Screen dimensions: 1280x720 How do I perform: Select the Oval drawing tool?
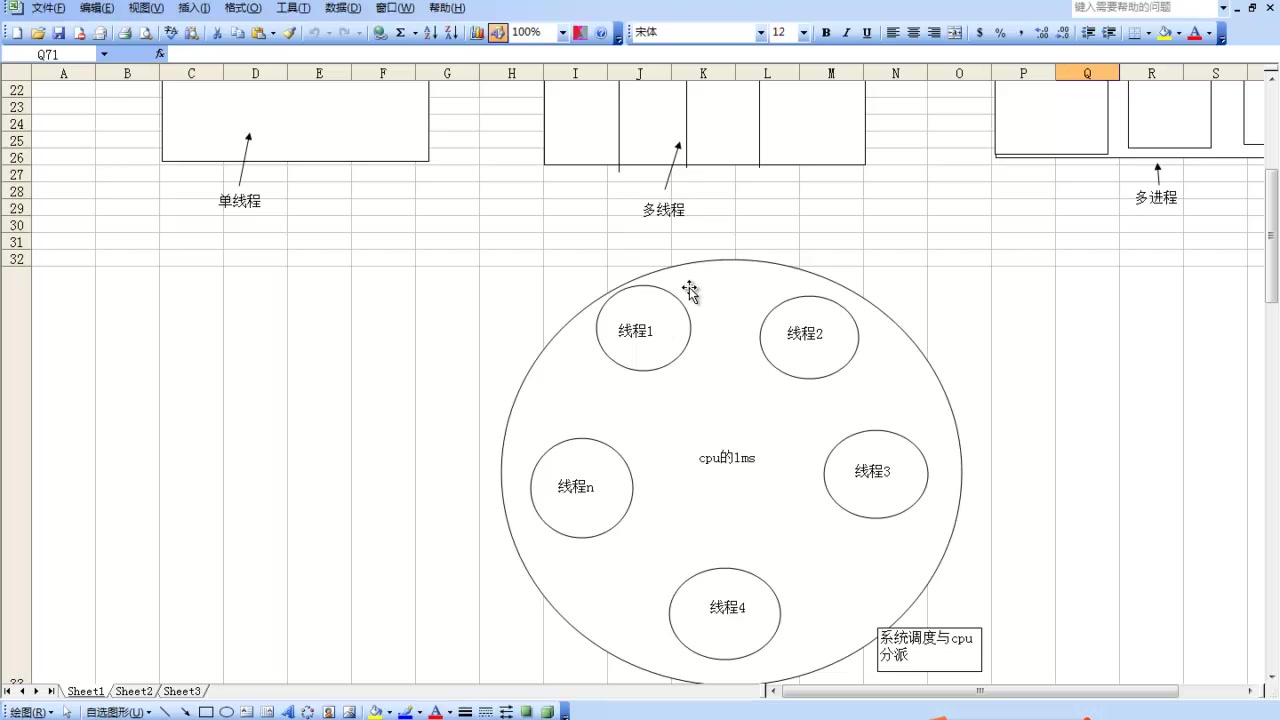point(226,712)
